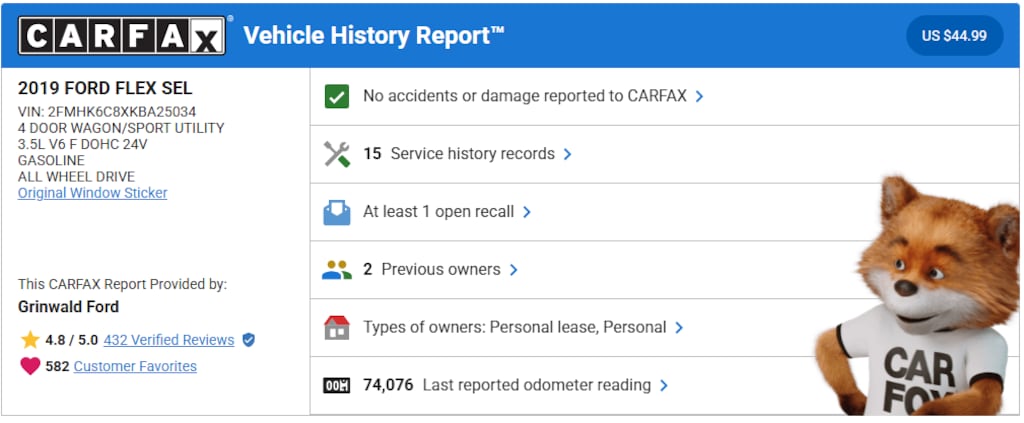Visit the Customer Favorites link
This screenshot has height=423, width=1024.
click(x=135, y=366)
